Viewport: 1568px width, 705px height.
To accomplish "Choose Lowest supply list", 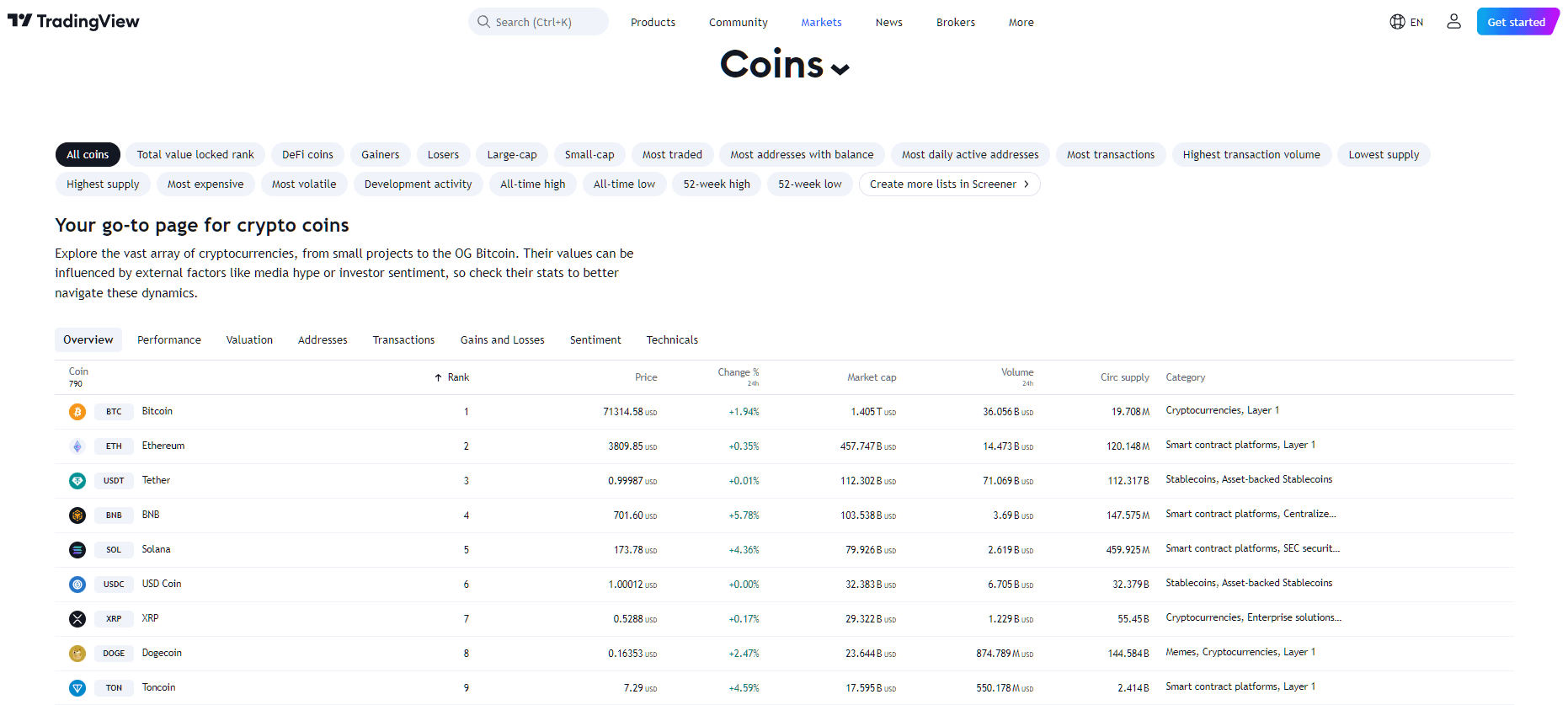I will 1384,155.
